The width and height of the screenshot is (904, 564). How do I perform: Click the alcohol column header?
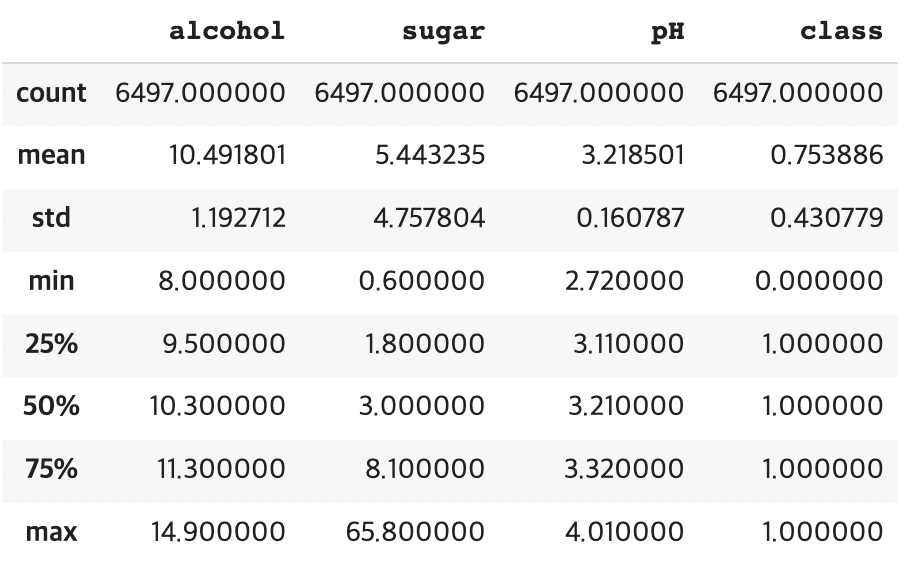click(x=227, y=31)
